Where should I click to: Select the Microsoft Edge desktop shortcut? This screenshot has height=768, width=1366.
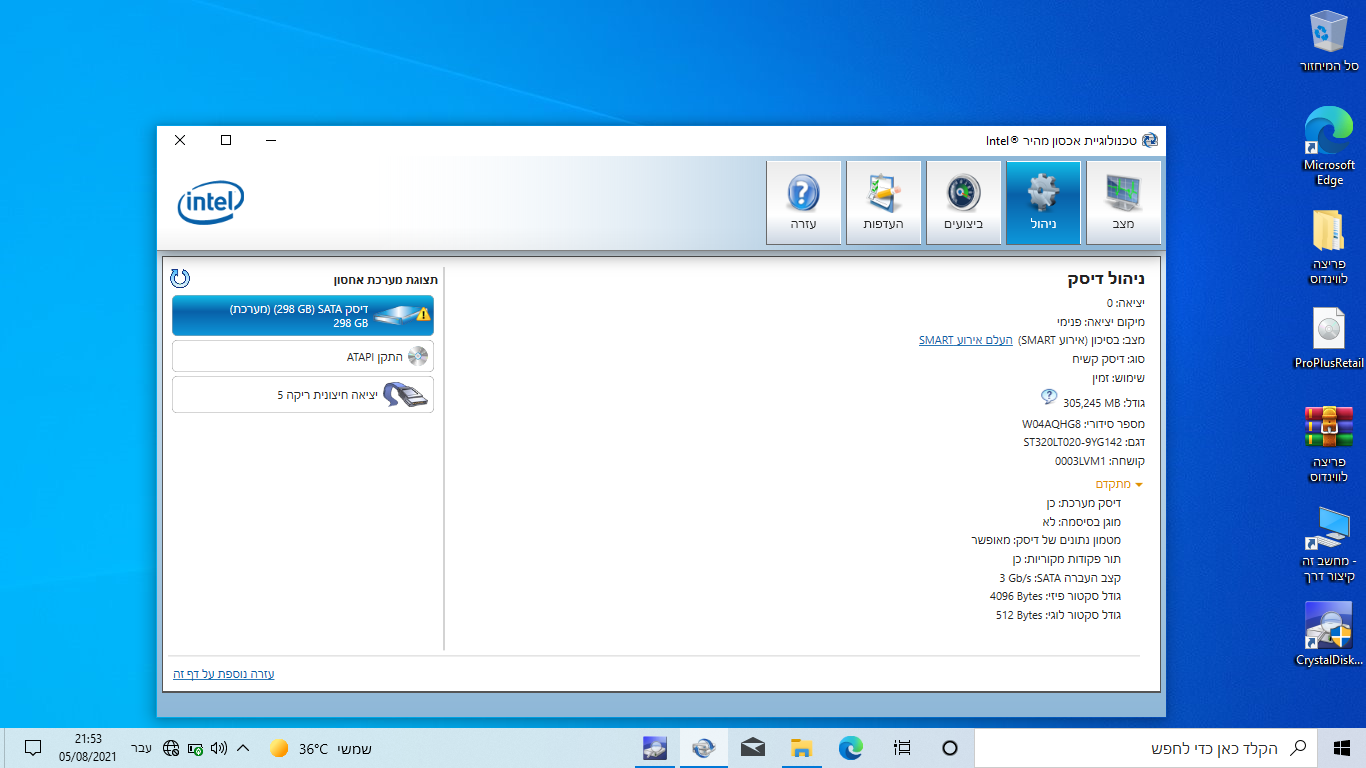pos(1329,147)
